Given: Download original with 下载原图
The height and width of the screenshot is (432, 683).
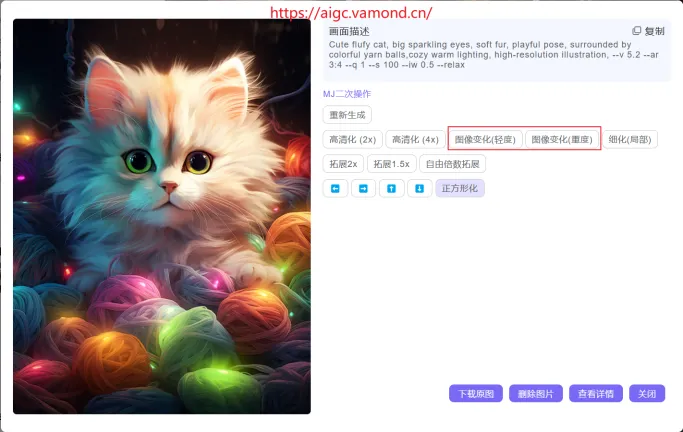Looking at the screenshot, I should (476, 394).
